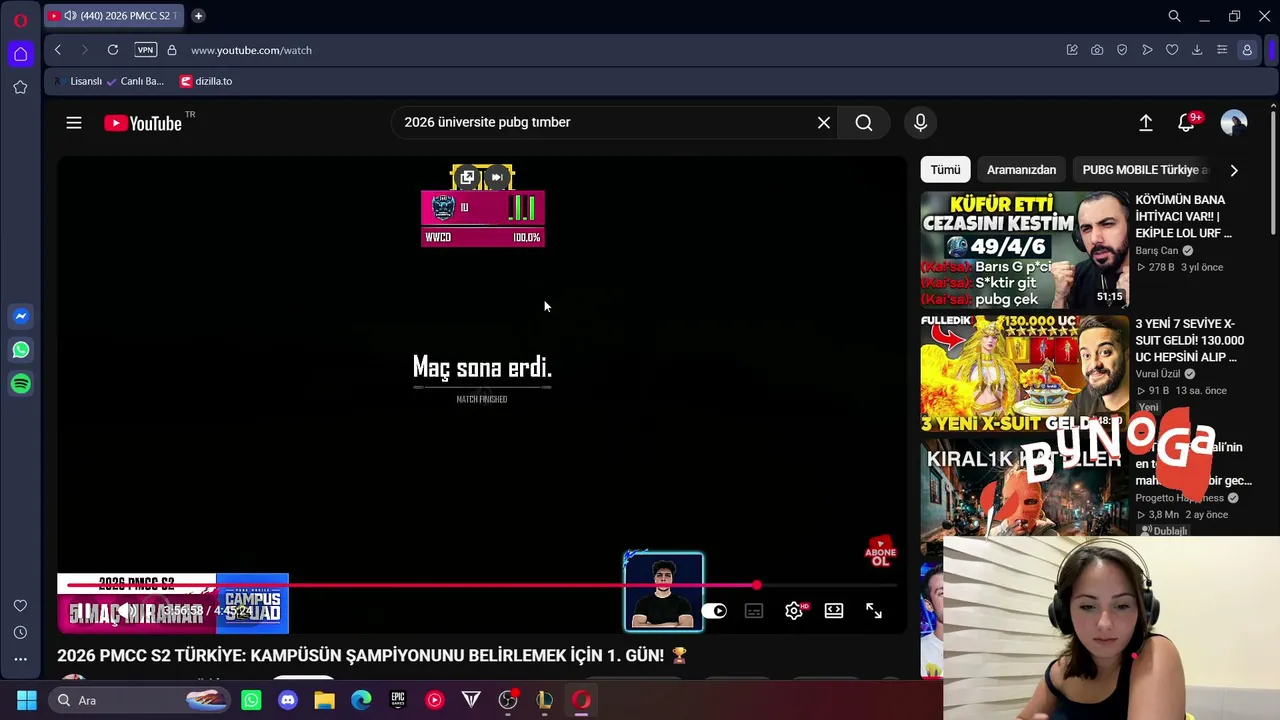This screenshot has width=1280, height=720.
Task: Start voice search with the microphone
Action: tap(920, 122)
